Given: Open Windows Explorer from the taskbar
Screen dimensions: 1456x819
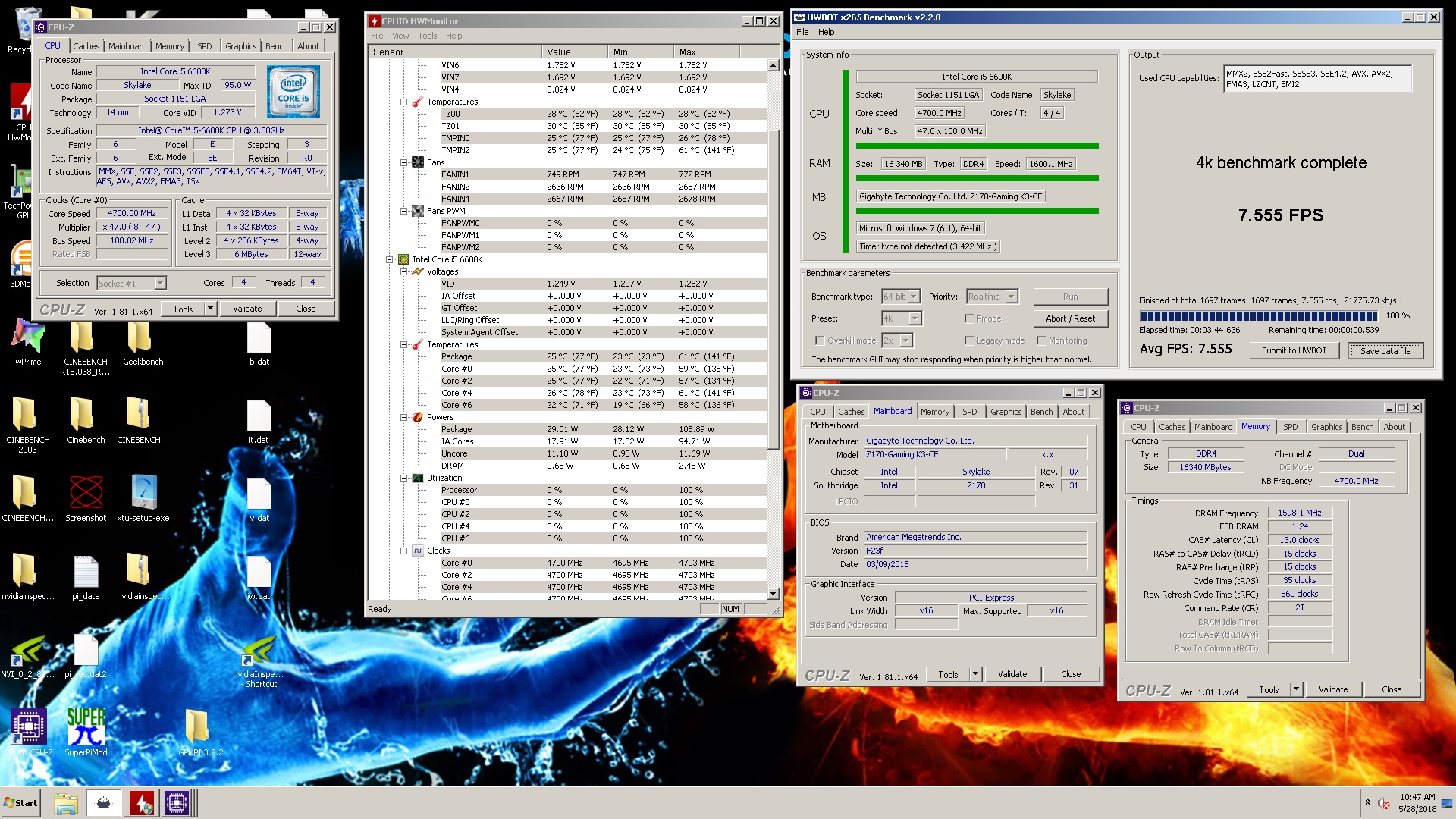Looking at the screenshot, I should [66, 803].
